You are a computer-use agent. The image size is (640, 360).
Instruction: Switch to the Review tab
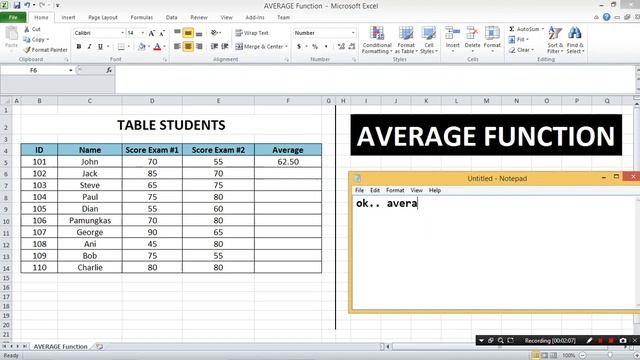199,18
